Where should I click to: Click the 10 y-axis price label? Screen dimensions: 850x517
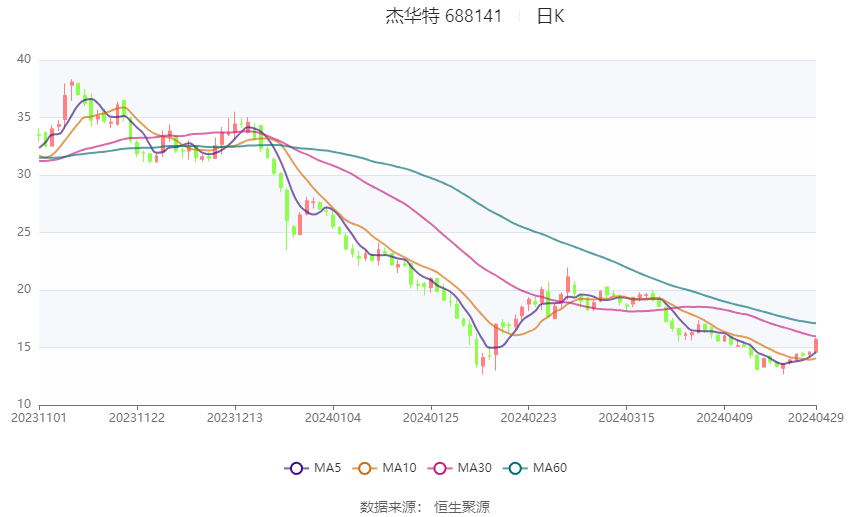[x=24, y=404]
